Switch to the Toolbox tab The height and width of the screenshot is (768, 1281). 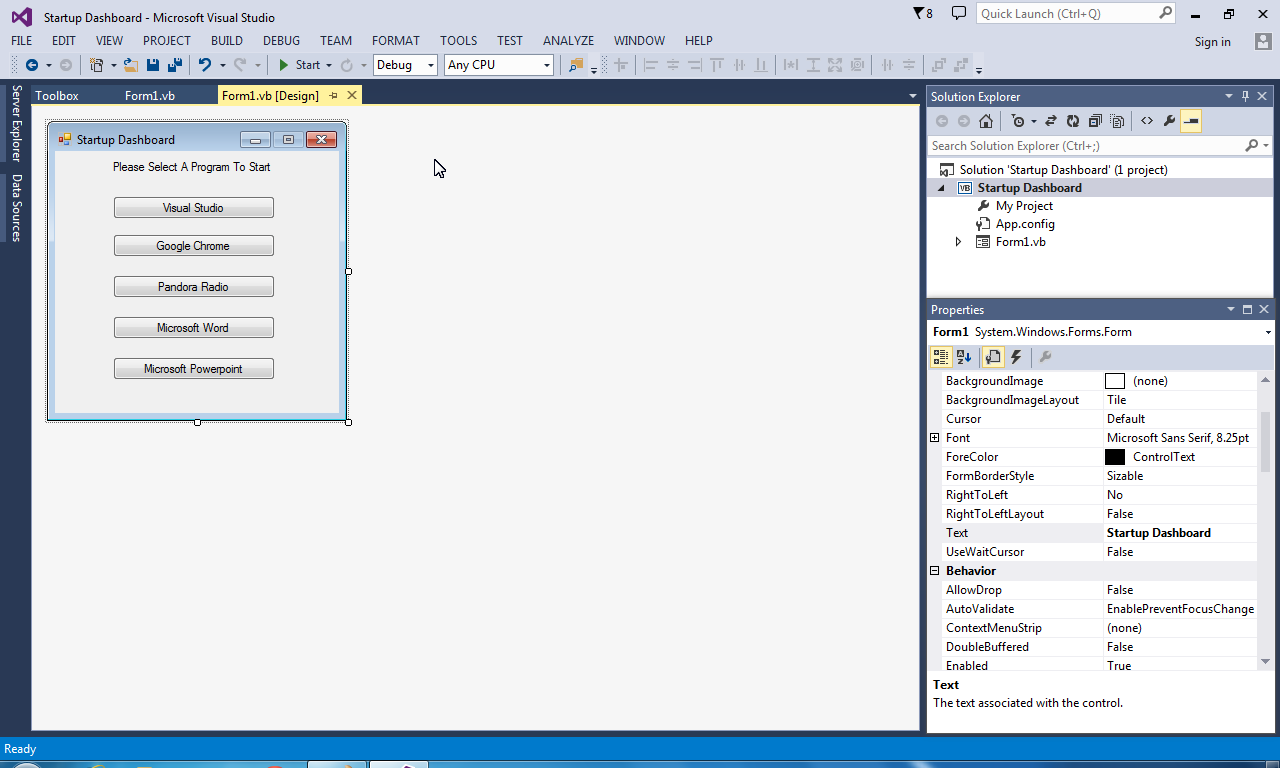click(57, 96)
